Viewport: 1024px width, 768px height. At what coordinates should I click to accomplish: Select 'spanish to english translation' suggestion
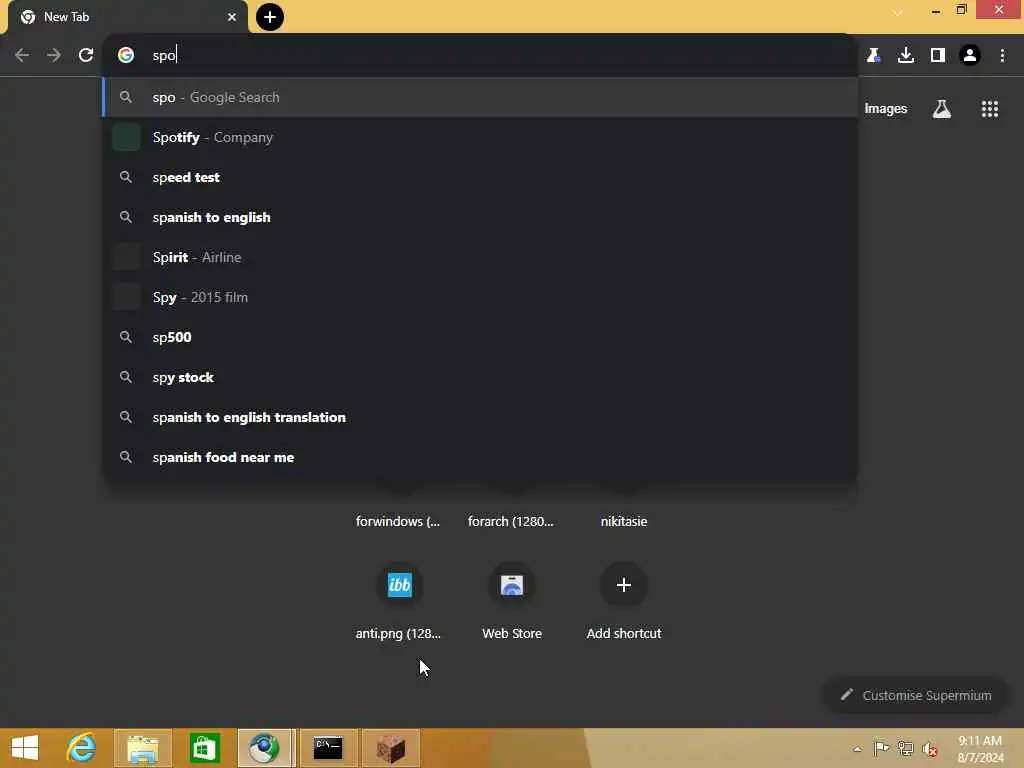click(480, 417)
